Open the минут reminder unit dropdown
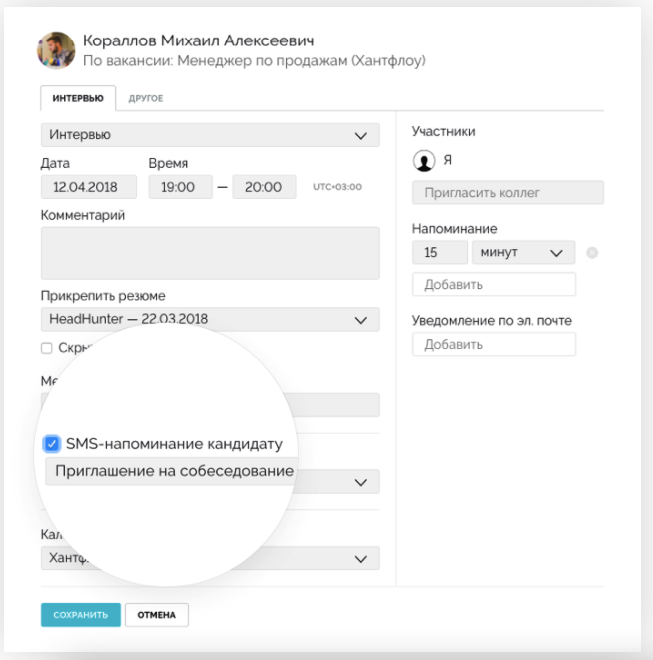 click(523, 253)
